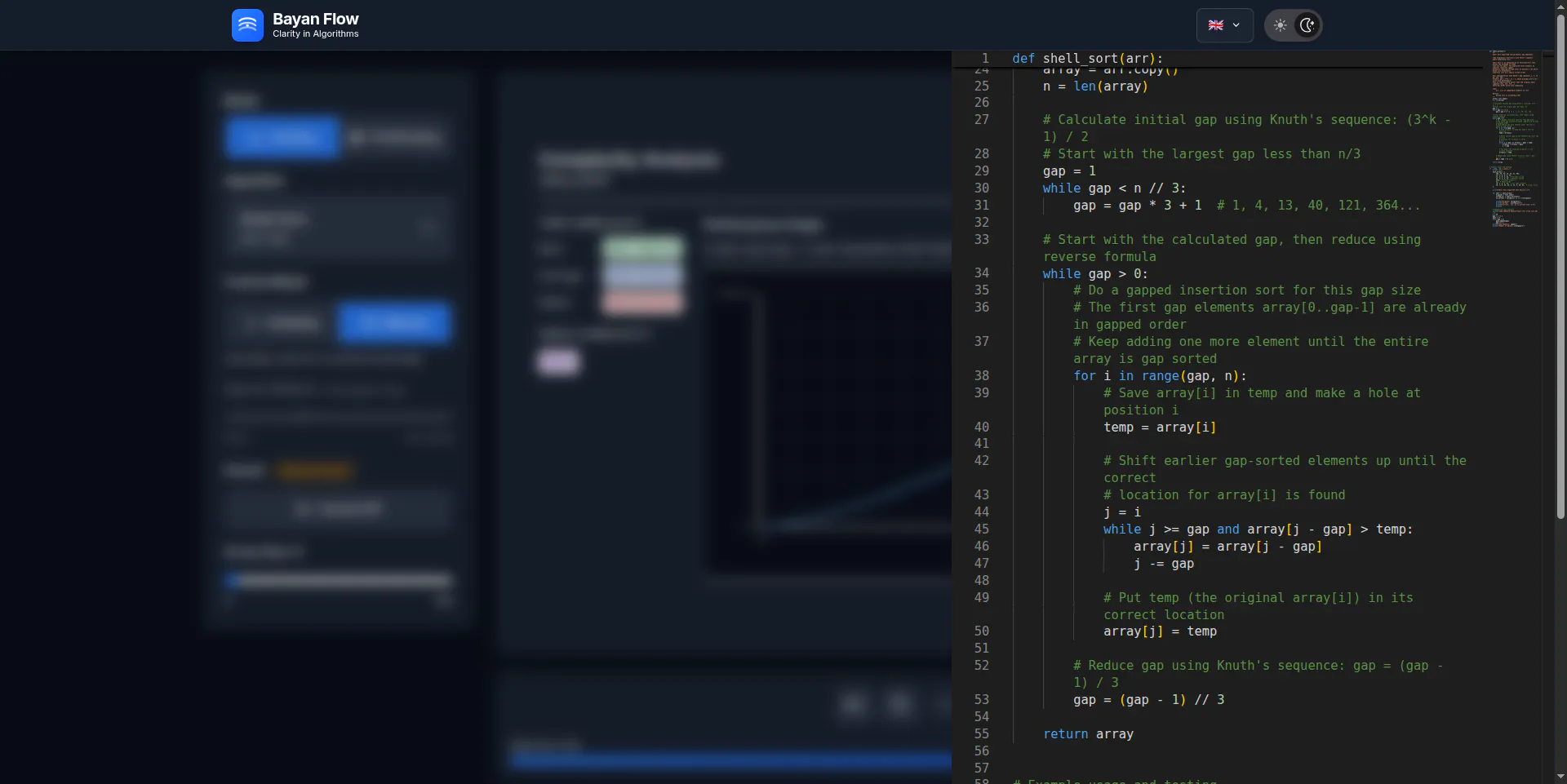The image size is (1567, 784).
Task: Click the Bayan Flow title text
Action: 315,19
